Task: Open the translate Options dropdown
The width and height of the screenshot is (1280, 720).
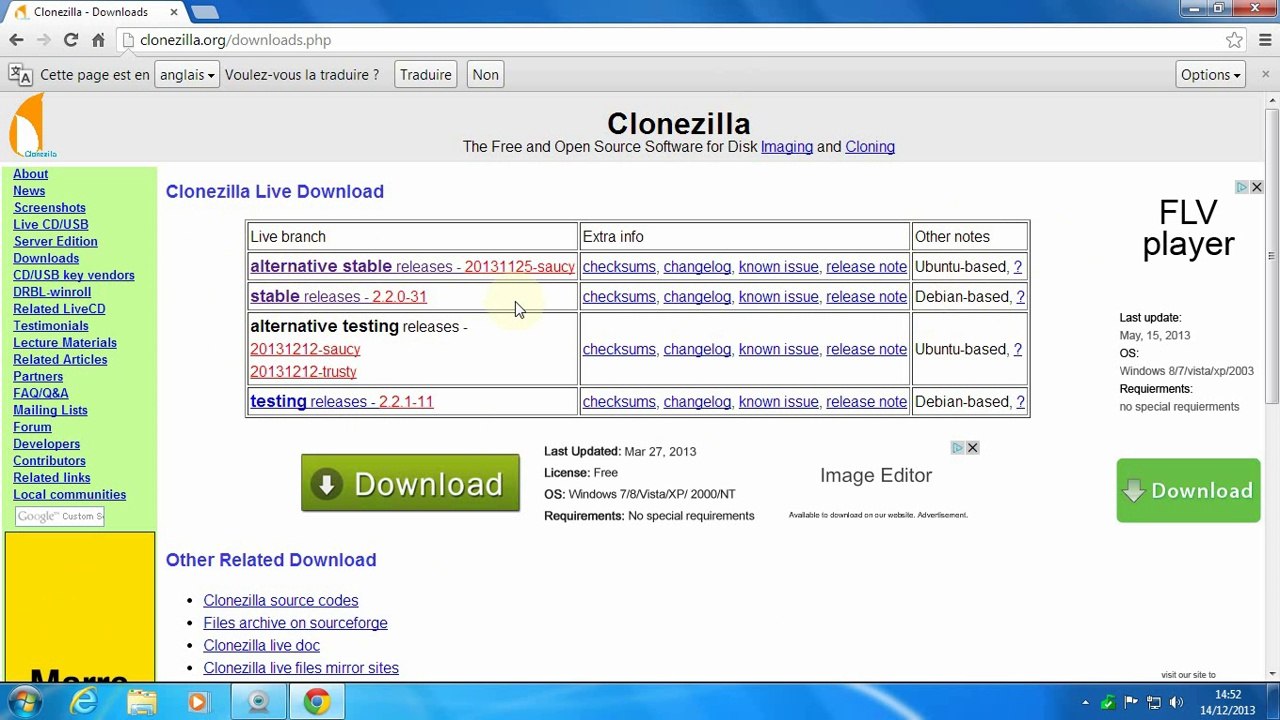Action: pos(1210,75)
